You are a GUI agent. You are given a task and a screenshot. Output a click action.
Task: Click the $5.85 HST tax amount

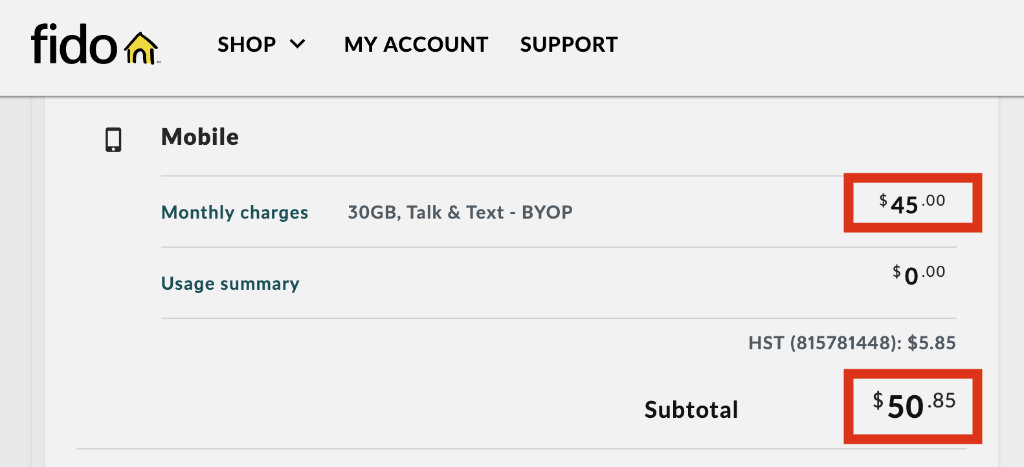[x=932, y=343]
